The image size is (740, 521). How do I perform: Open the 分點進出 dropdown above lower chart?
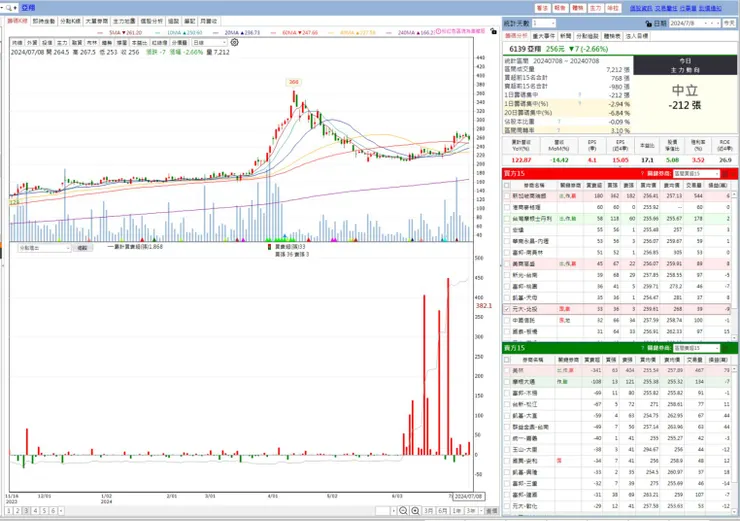point(44,248)
